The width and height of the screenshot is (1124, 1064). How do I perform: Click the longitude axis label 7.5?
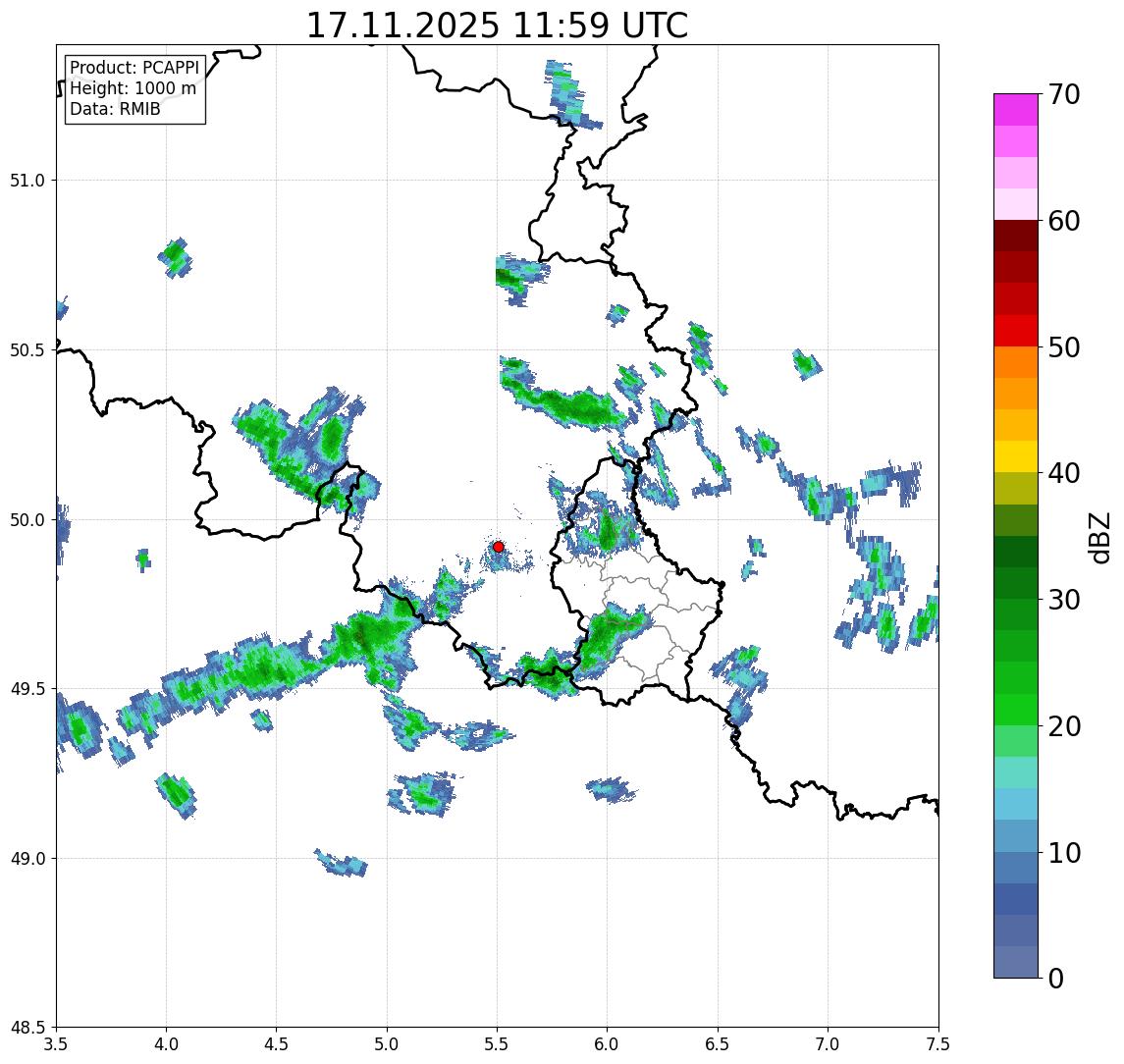938,1044
